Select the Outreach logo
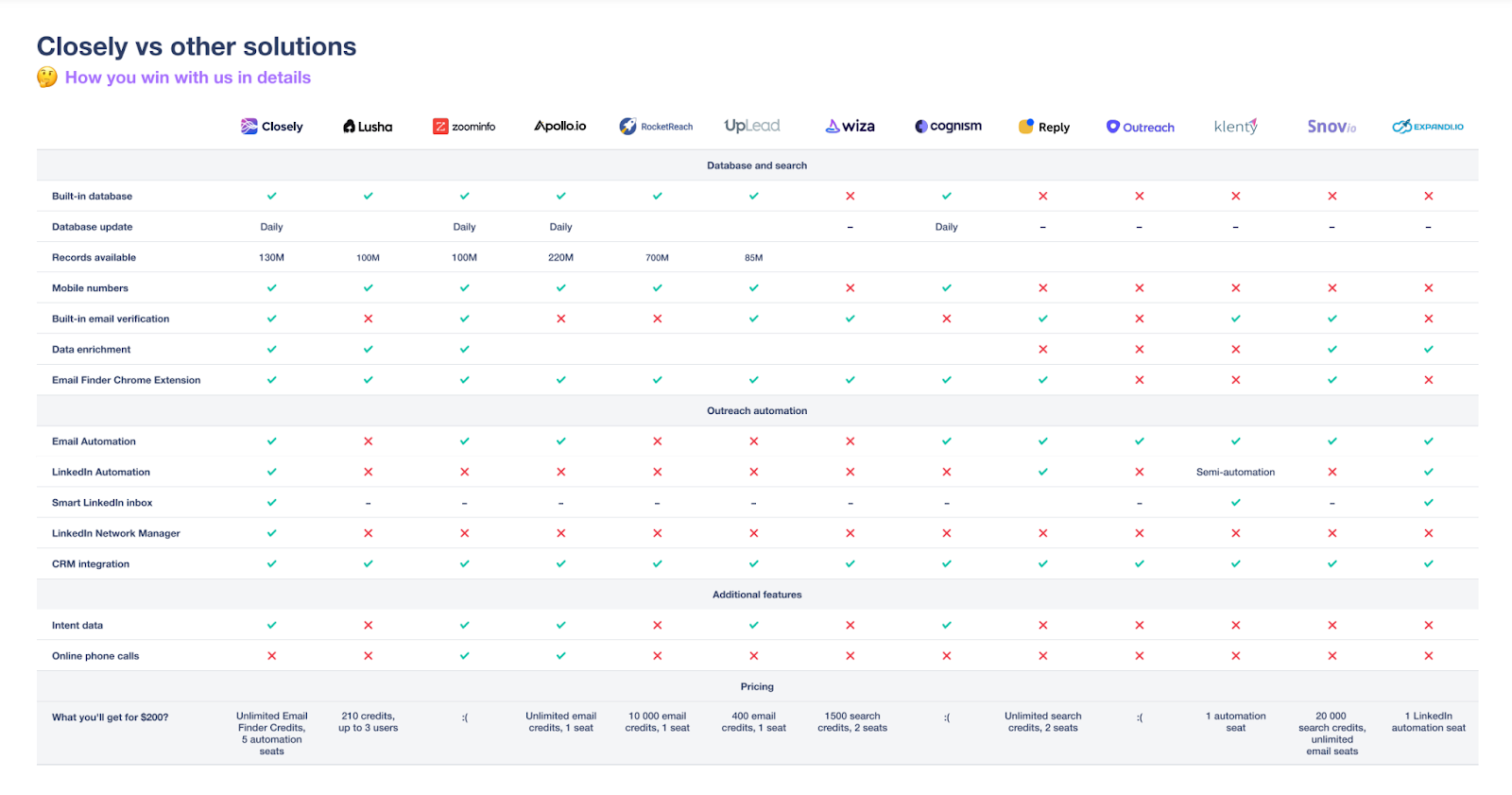Image resolution: width=1512 pixels, height=795 pixels. tap(1141, 127)
